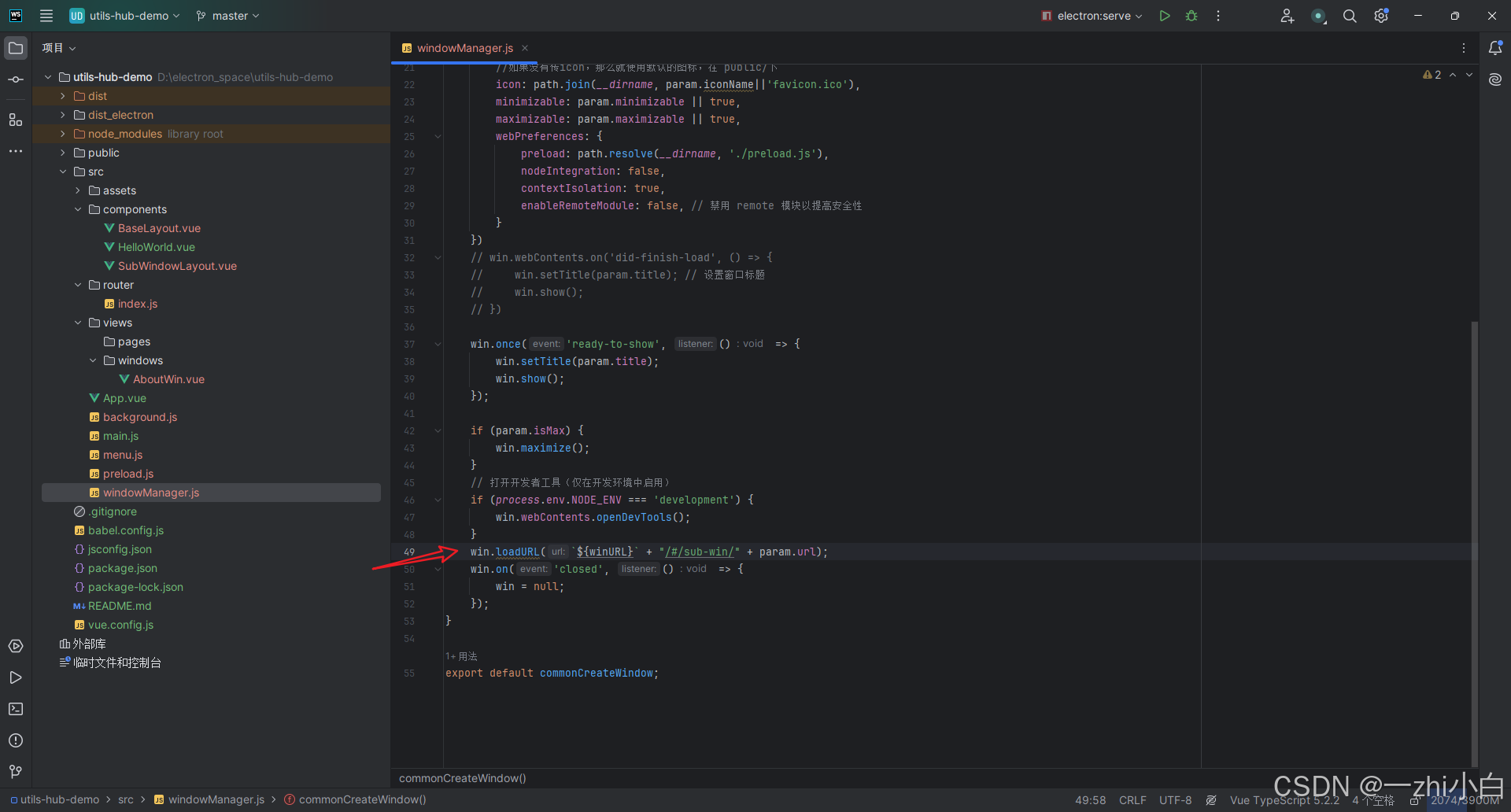Click the warnings count indicator
Viewport: 1511px width, 812px height.
(x=1432, y=75)
